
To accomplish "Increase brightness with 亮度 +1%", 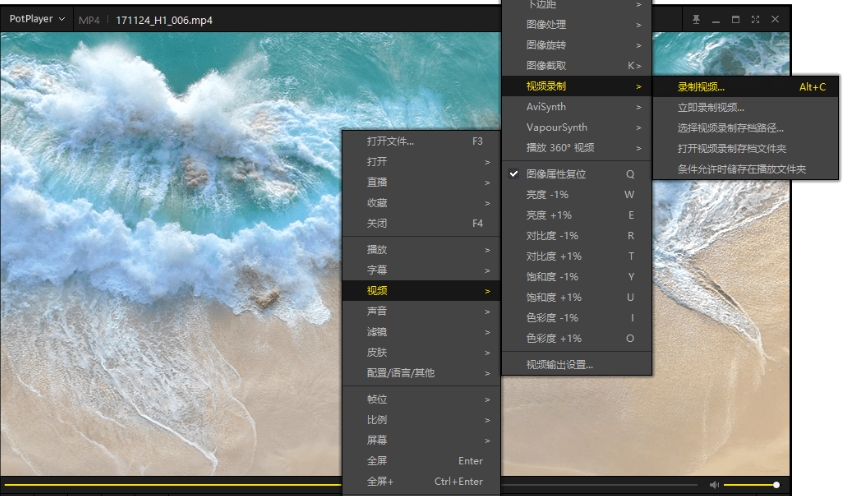I will (x=549, y=215).
